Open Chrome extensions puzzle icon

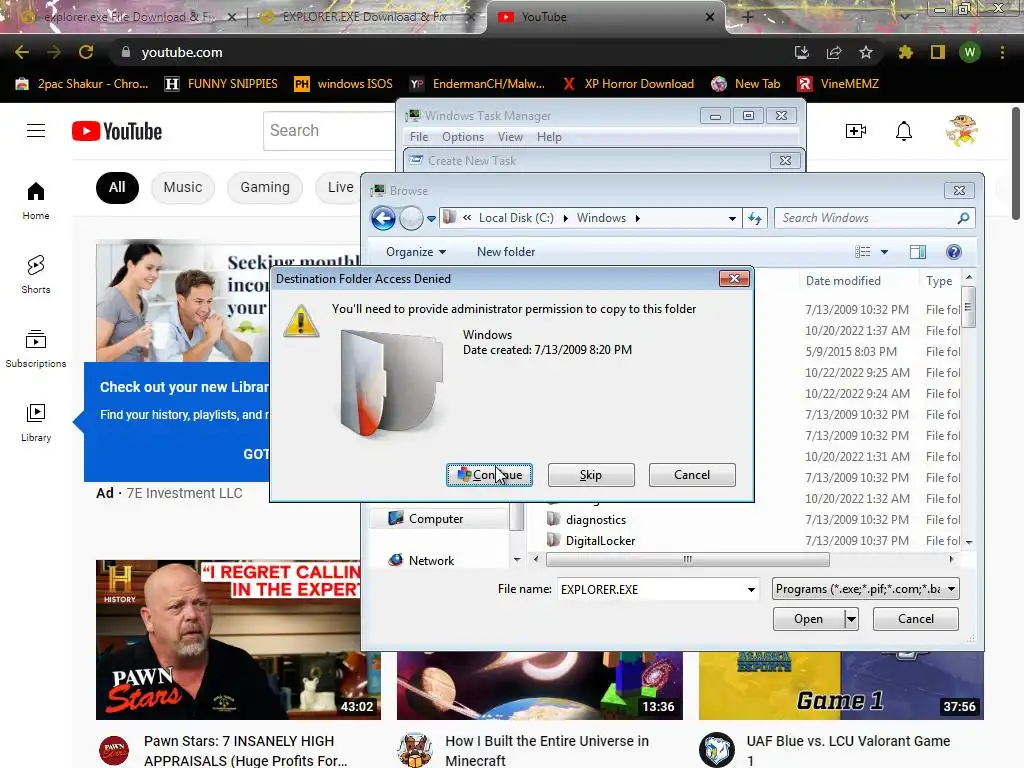905,52
